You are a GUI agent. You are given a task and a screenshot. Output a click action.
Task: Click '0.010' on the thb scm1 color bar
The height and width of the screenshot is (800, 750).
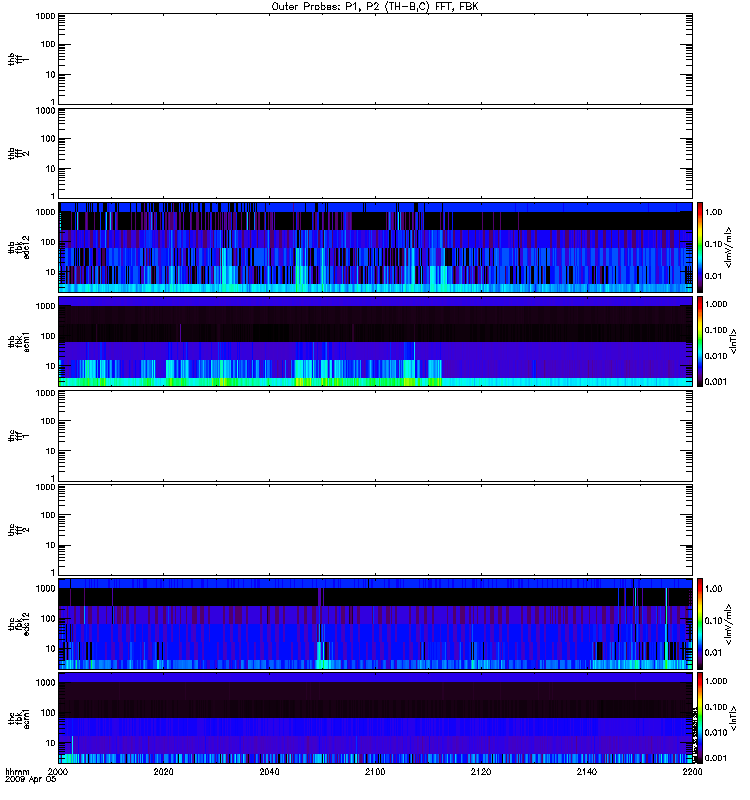[x=716, y=356]
